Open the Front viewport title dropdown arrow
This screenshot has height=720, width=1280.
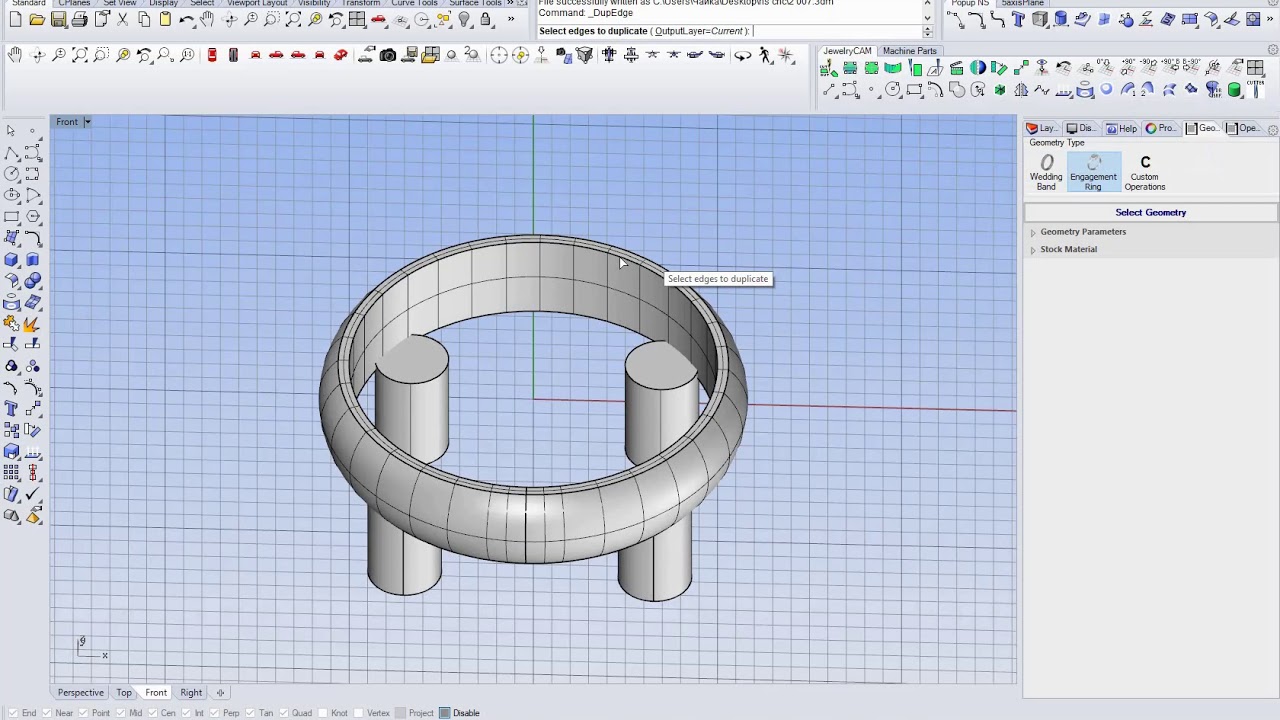pos(87,122)
